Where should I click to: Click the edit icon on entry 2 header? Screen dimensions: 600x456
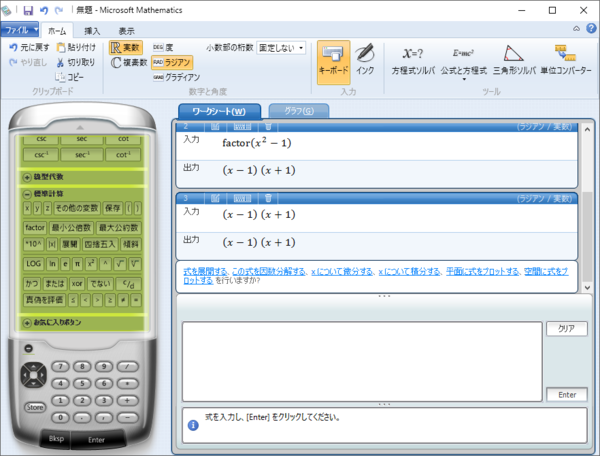215,126
